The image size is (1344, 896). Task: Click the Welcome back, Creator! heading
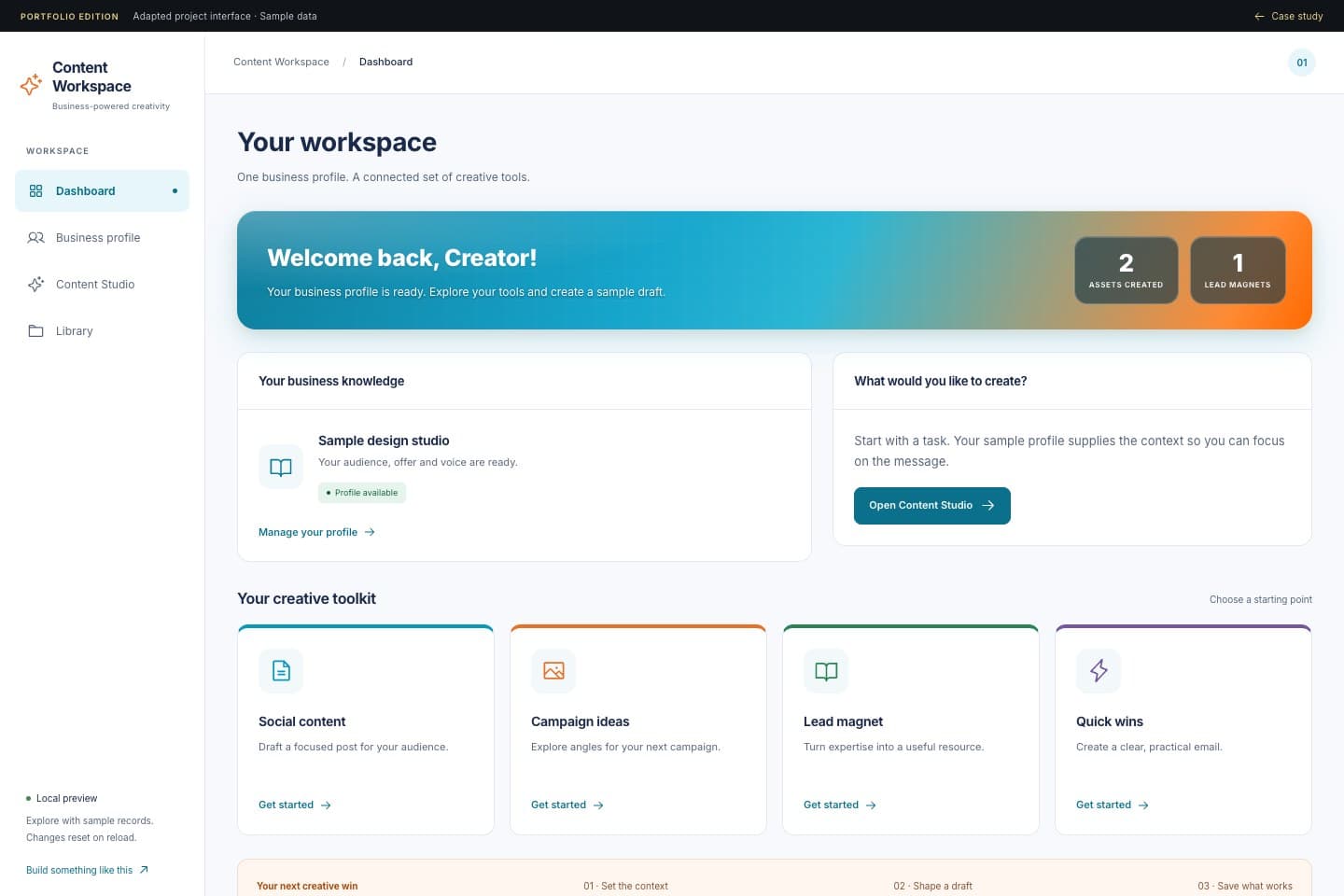click(402, 258)
